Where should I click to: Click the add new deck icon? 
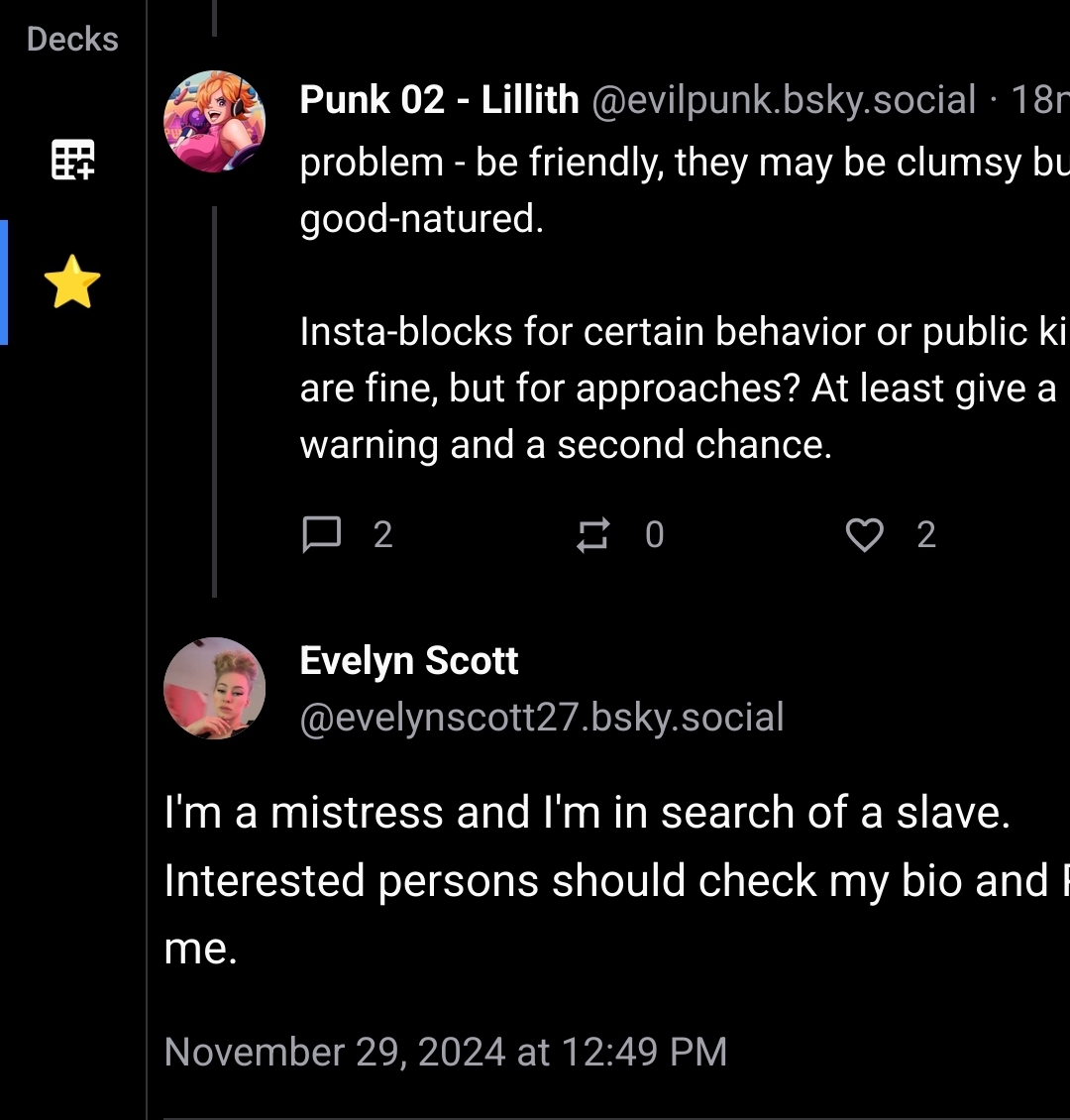(x=73, y=159)
